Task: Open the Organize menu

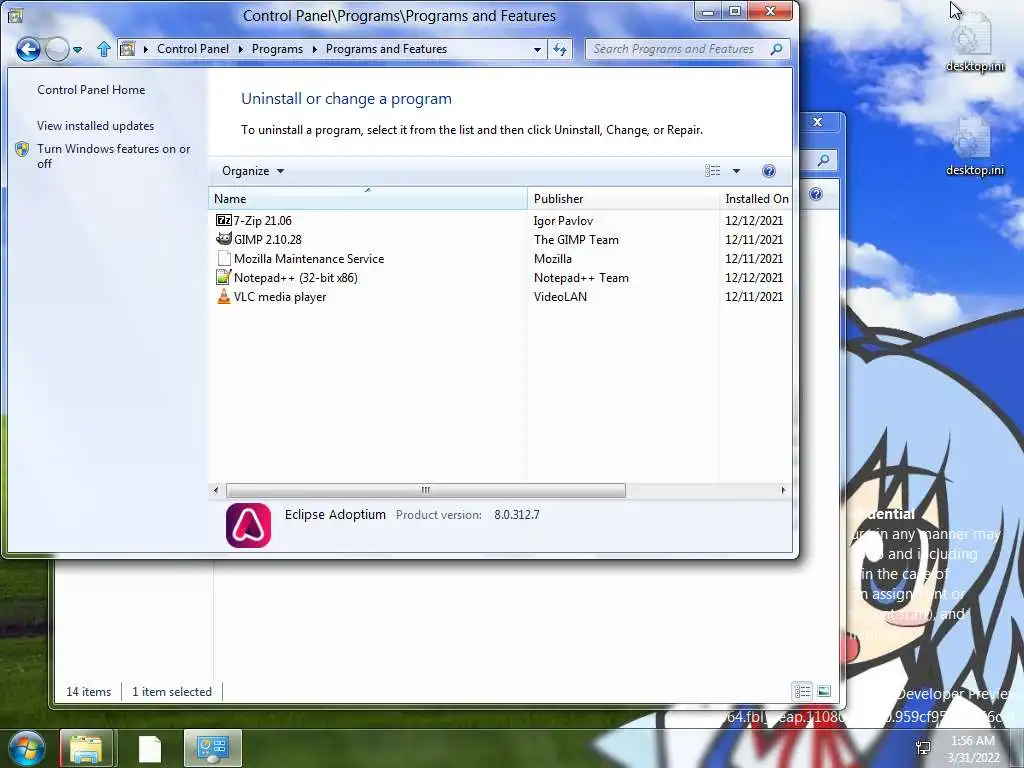Action: tap(253, 171)
